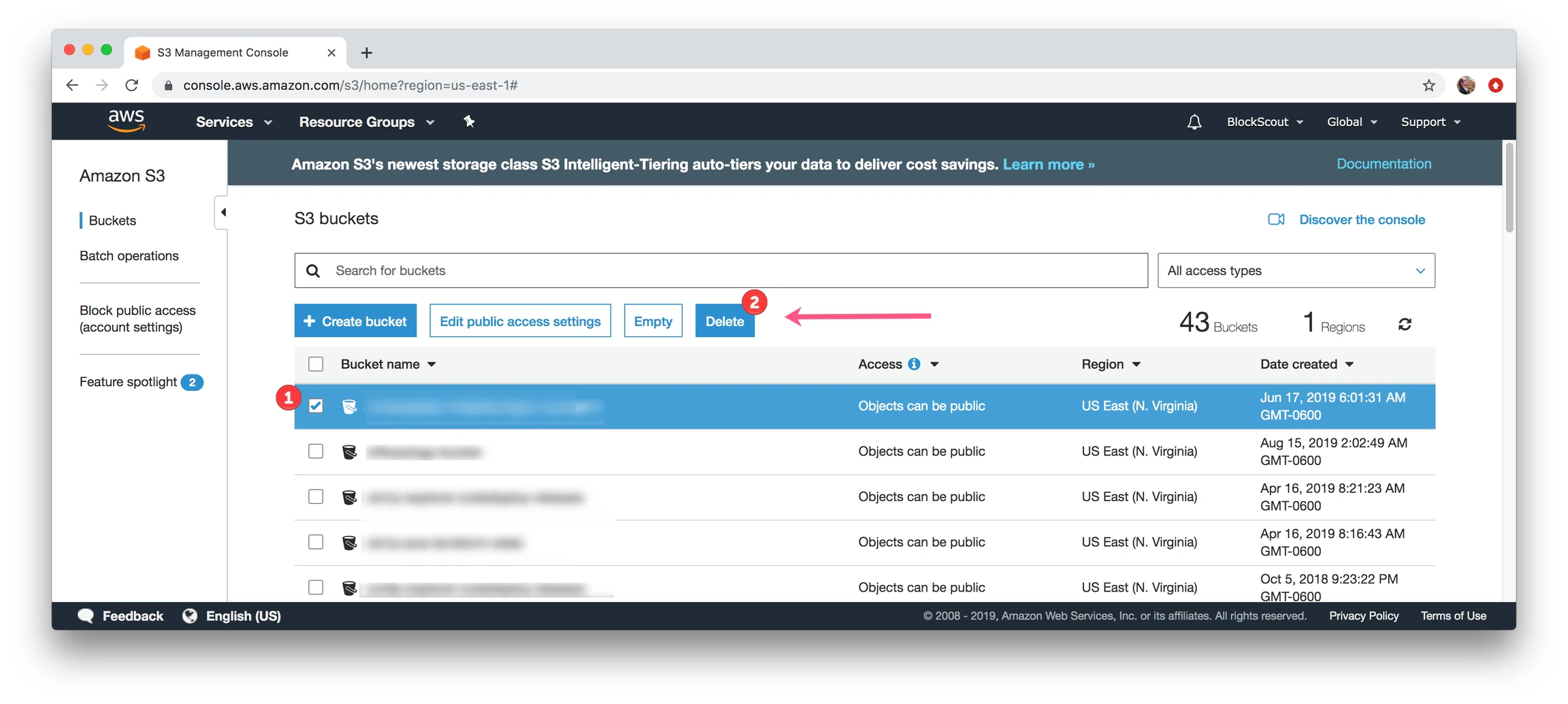The height and width of the screenshot is (704, 1568).
Task: Switch to the S3 Management Console tab
Action: point(235,52)
